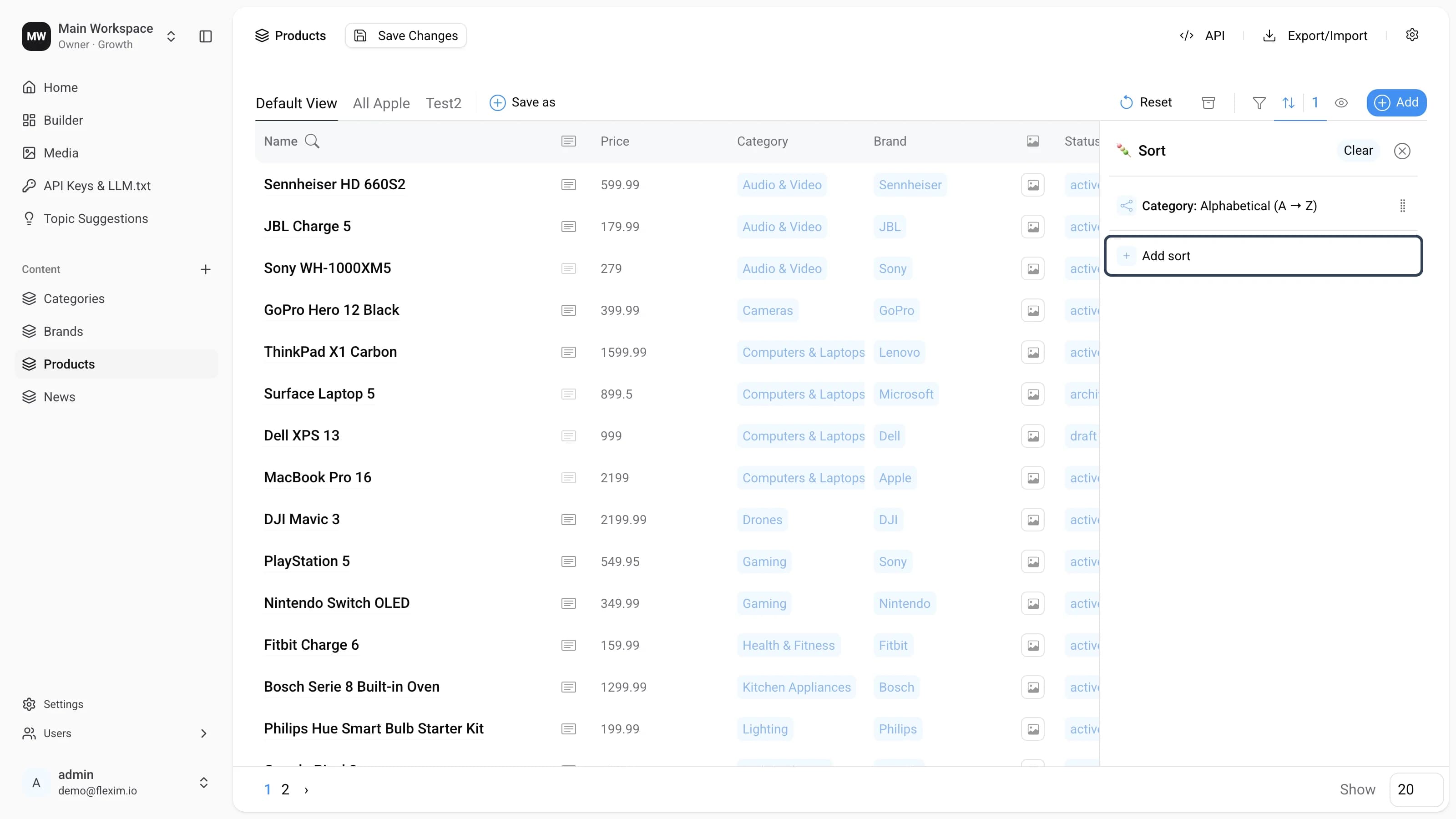This screenshot has height=819, width=1456.
Task: Grab the sort rule drag handle
Action: click(x=1402, y=206)
